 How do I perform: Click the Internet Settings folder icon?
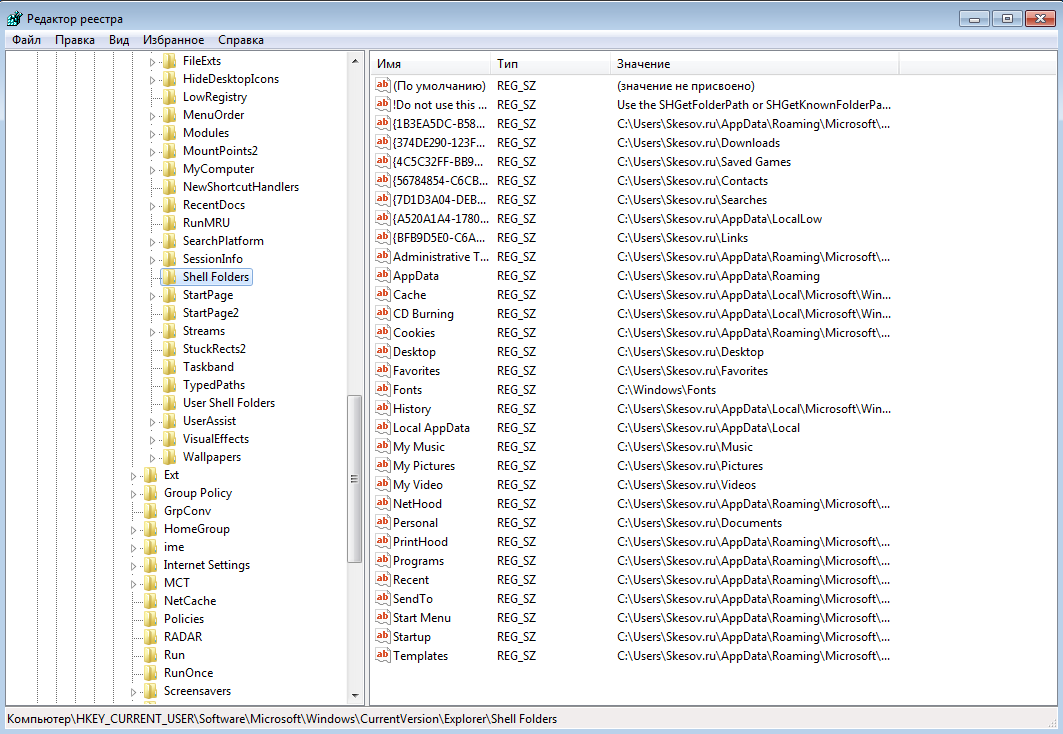[x=149, y=565]
